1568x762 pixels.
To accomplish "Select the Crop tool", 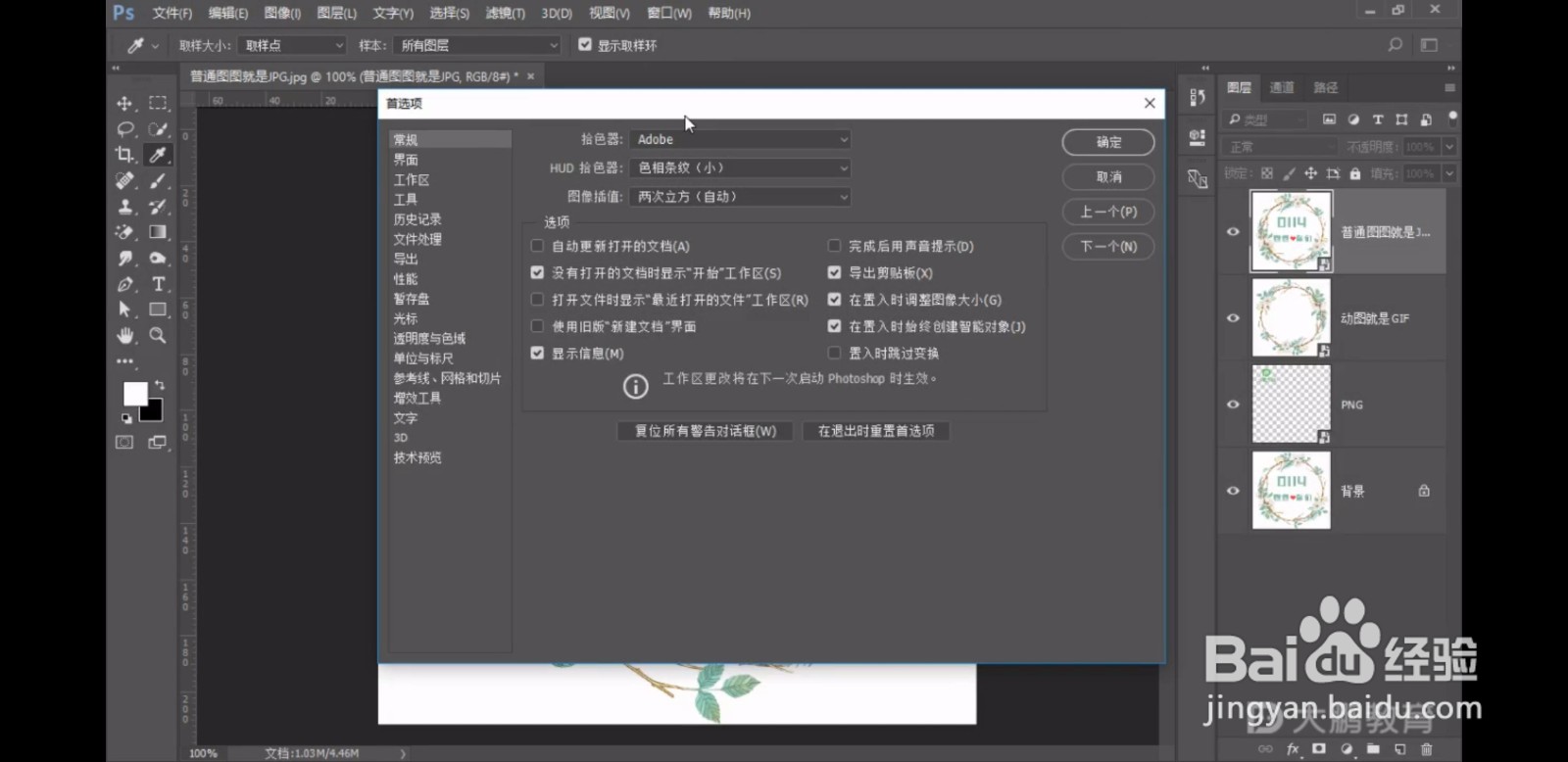I will point(124,155).
